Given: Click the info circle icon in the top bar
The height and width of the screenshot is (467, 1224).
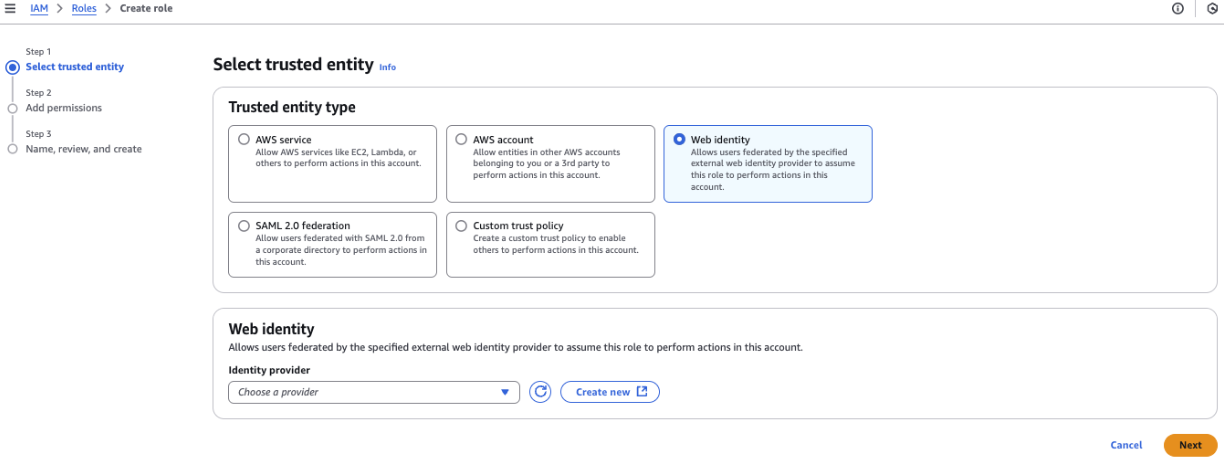Looking at the screenshot, I should coord(1178,8).
